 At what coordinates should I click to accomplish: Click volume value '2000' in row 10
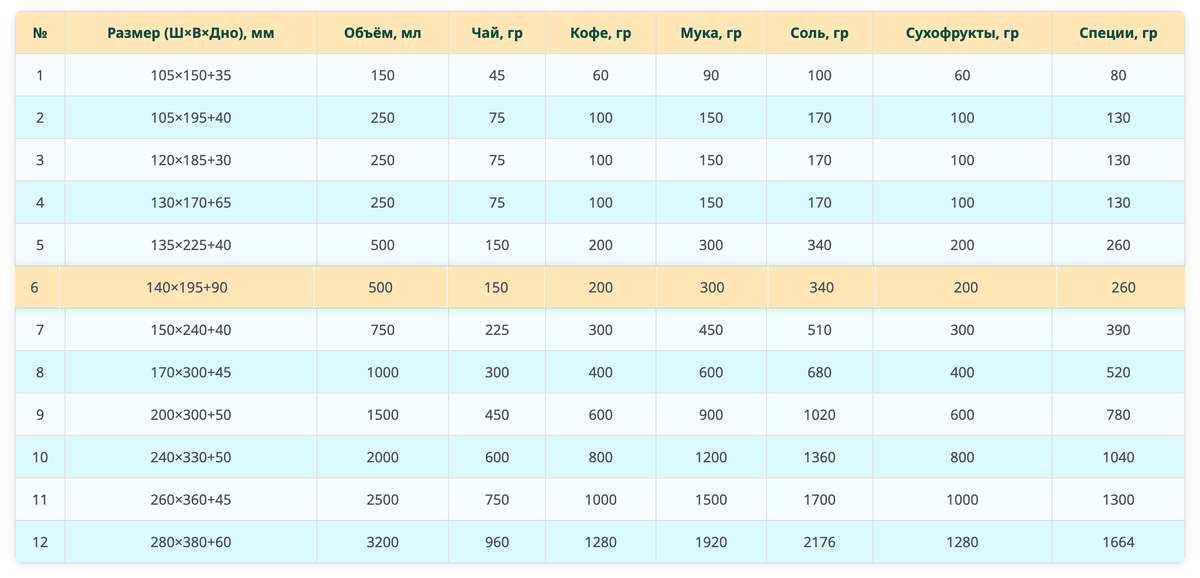382,457
